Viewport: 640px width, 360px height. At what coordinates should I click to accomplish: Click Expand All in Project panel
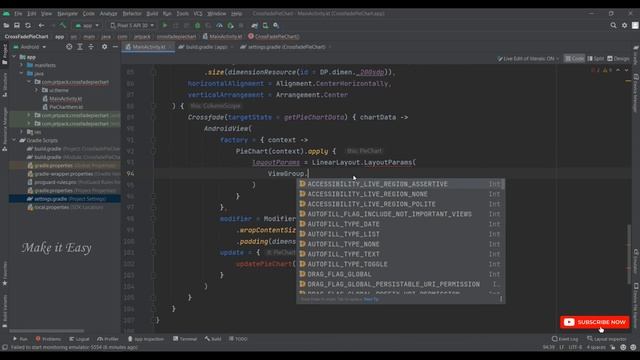tap(80, 47)
